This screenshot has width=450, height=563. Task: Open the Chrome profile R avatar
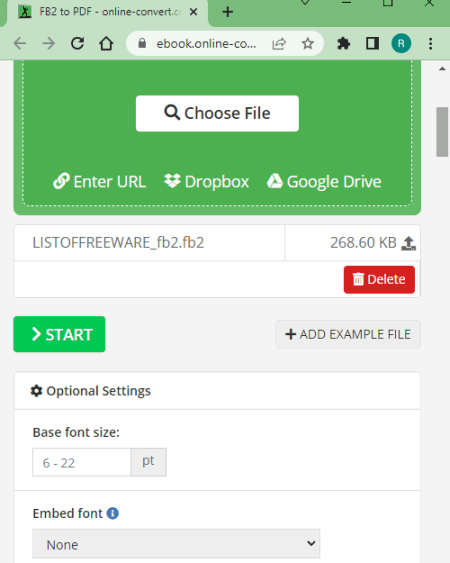pos(401,44)
